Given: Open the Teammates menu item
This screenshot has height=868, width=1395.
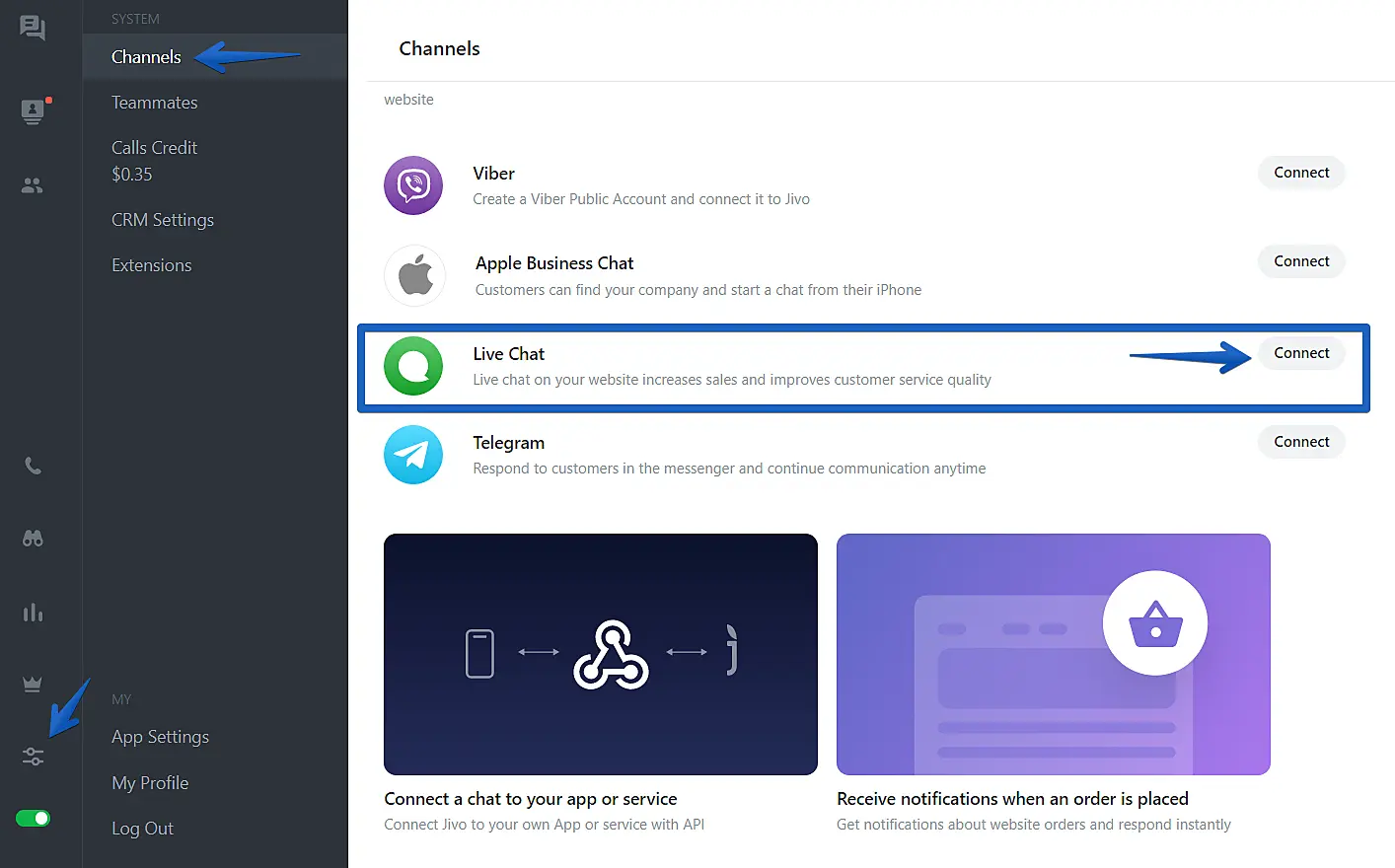Looking at the screenshot, I should coord(155,103).
